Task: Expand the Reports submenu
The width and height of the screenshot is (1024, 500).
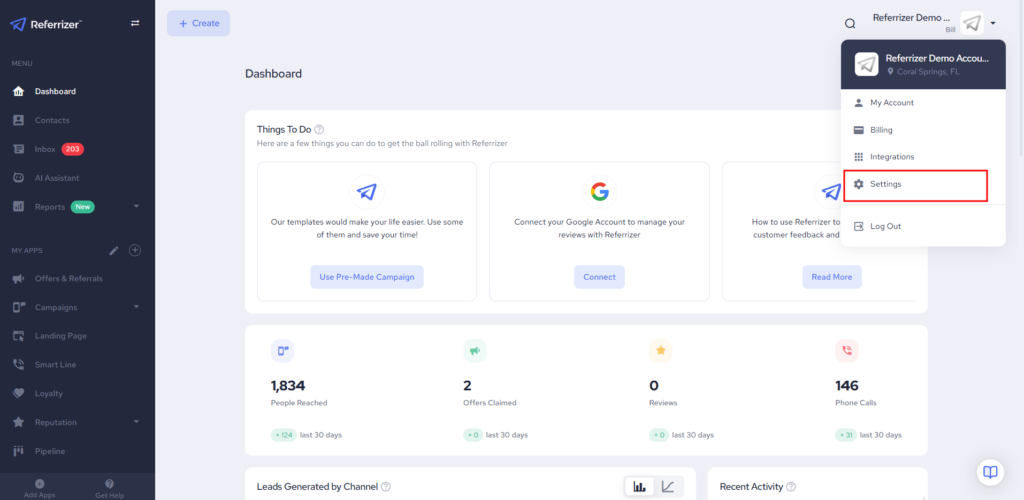Action: 135,207
